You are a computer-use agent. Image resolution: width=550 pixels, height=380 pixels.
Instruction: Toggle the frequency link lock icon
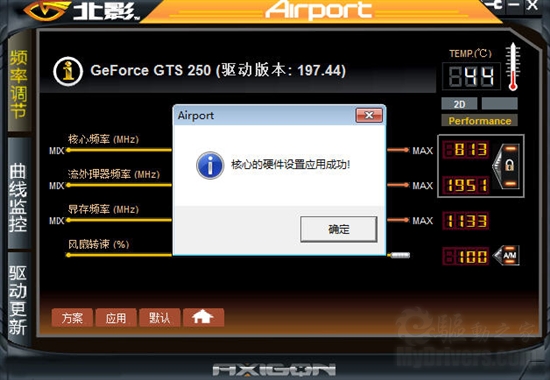coord(508,166)
